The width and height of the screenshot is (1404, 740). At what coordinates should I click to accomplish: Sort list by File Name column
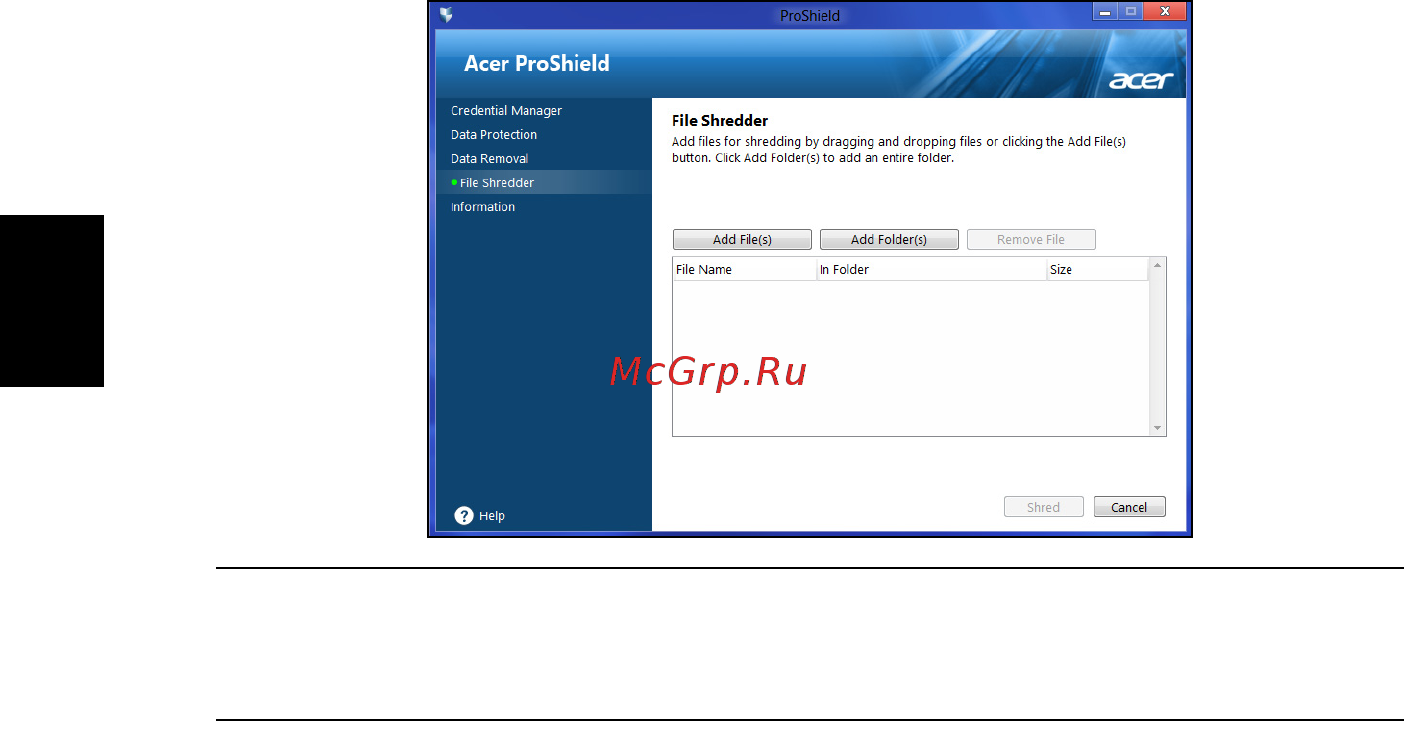(744, 270)
